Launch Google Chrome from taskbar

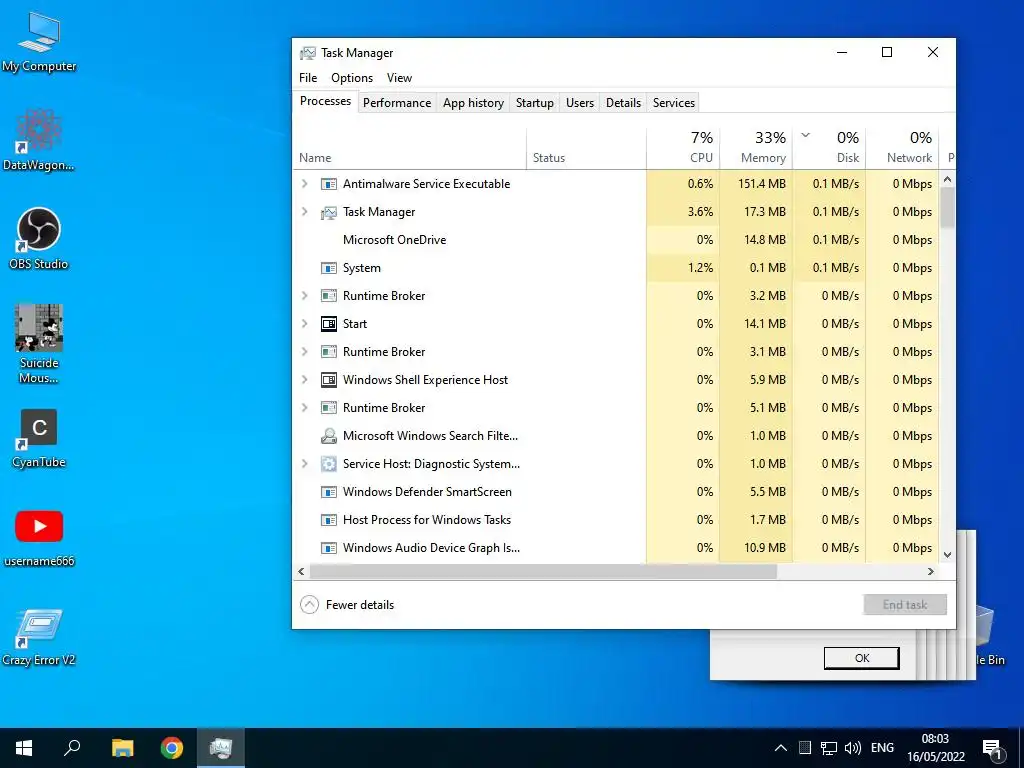pos(172,748)
